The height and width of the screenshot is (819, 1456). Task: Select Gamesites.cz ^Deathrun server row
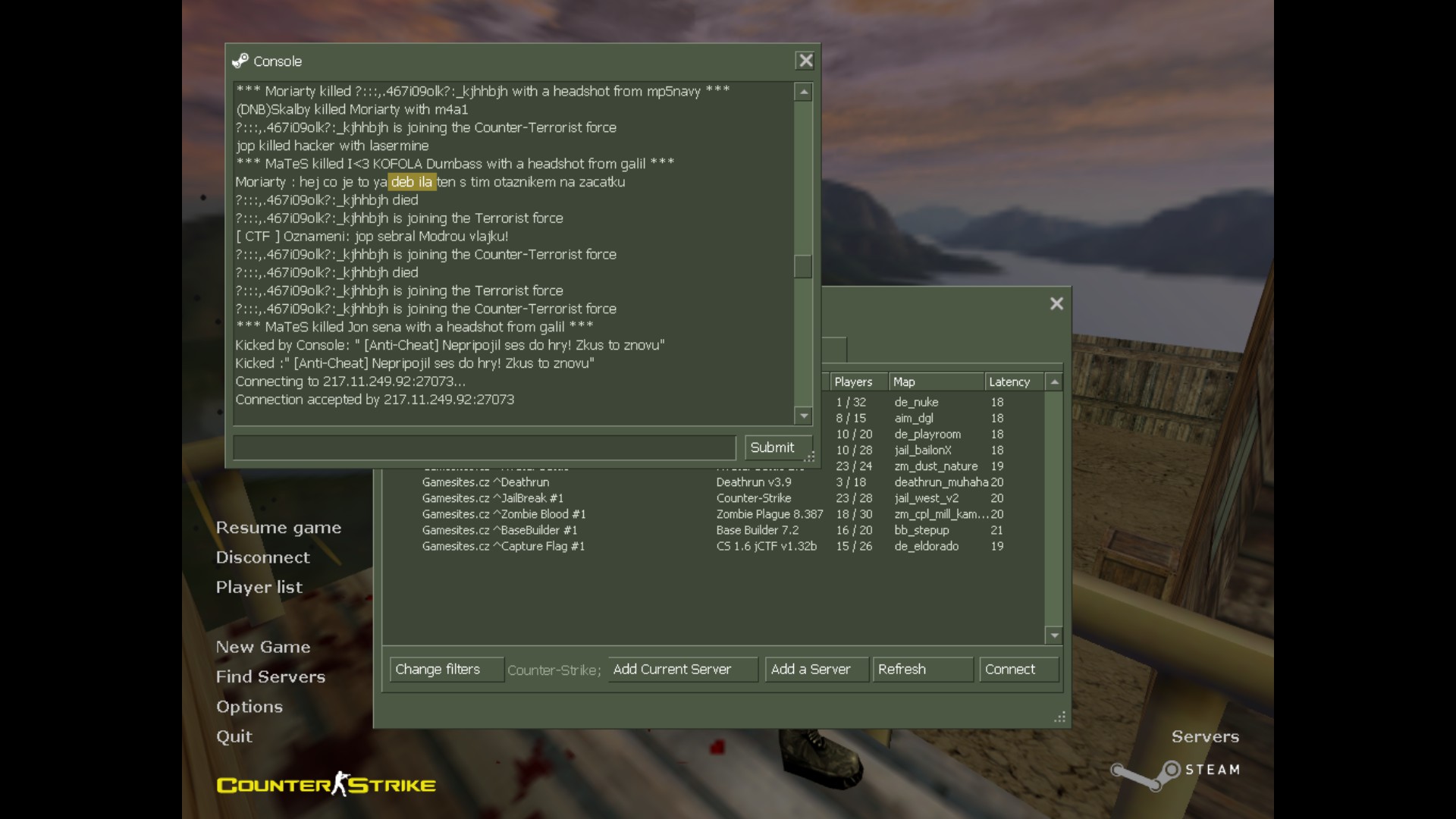click(713, 482)
